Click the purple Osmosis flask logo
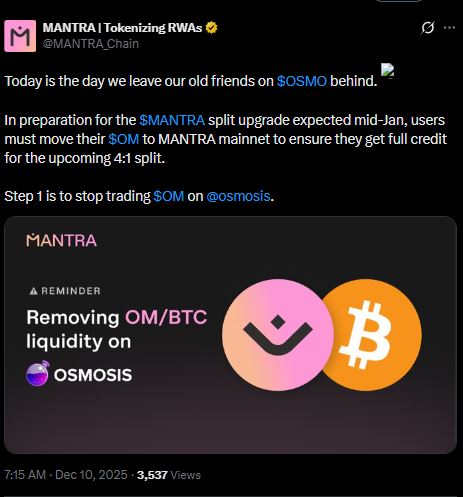 (38, 373)
